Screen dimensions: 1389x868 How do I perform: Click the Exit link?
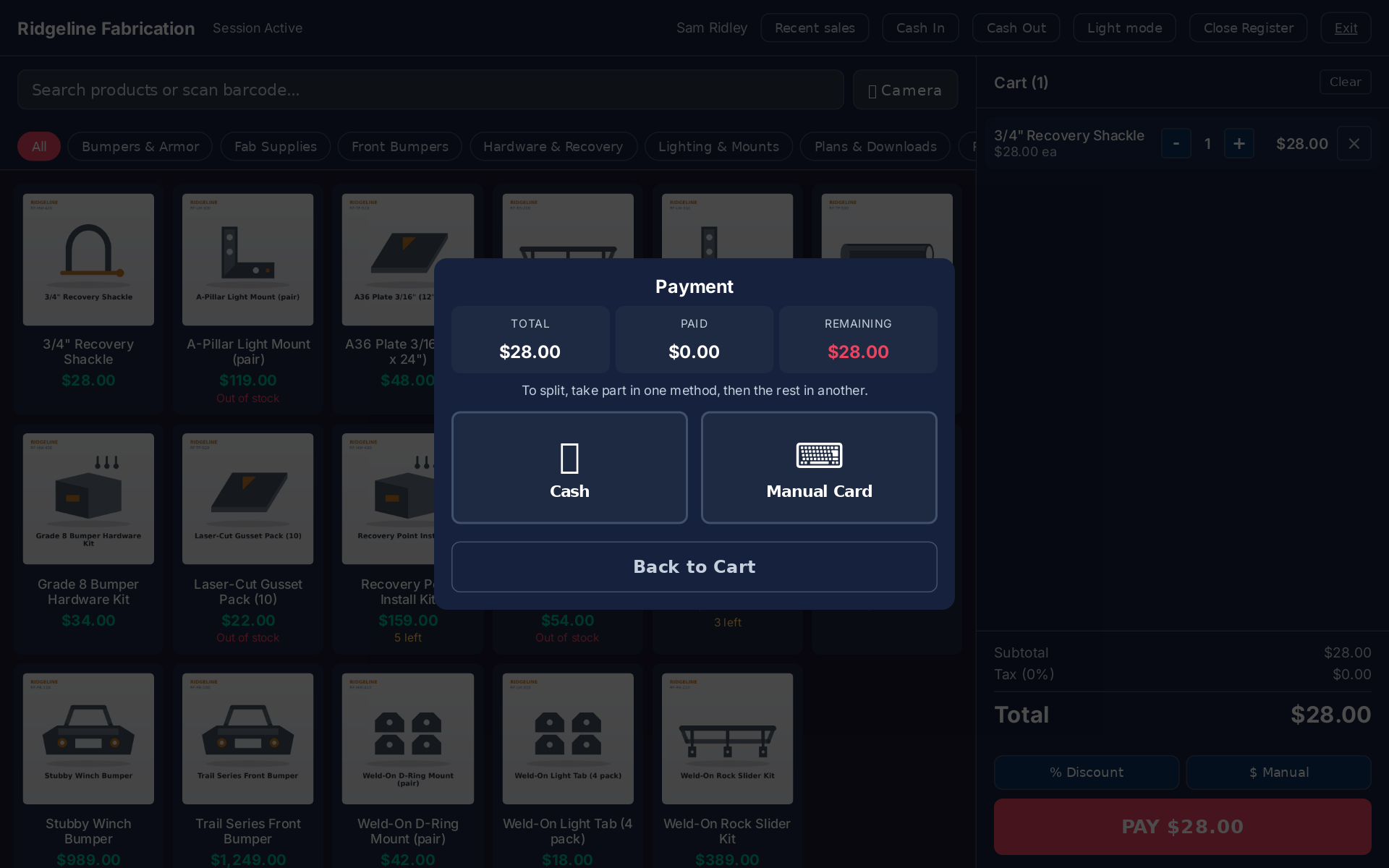[x=1346, y=28]
